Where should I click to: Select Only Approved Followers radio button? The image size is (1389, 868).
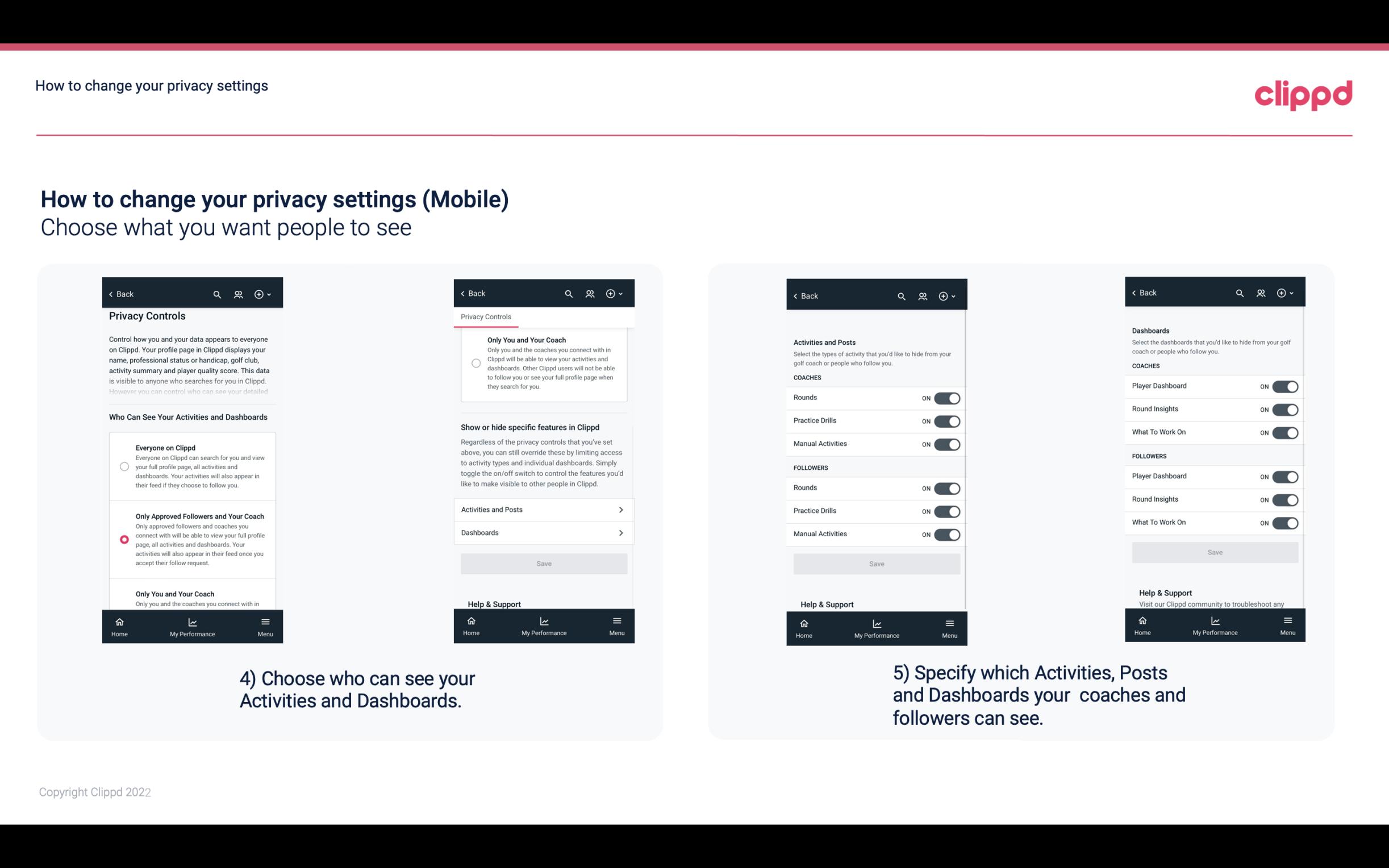[x=123, y=539]
